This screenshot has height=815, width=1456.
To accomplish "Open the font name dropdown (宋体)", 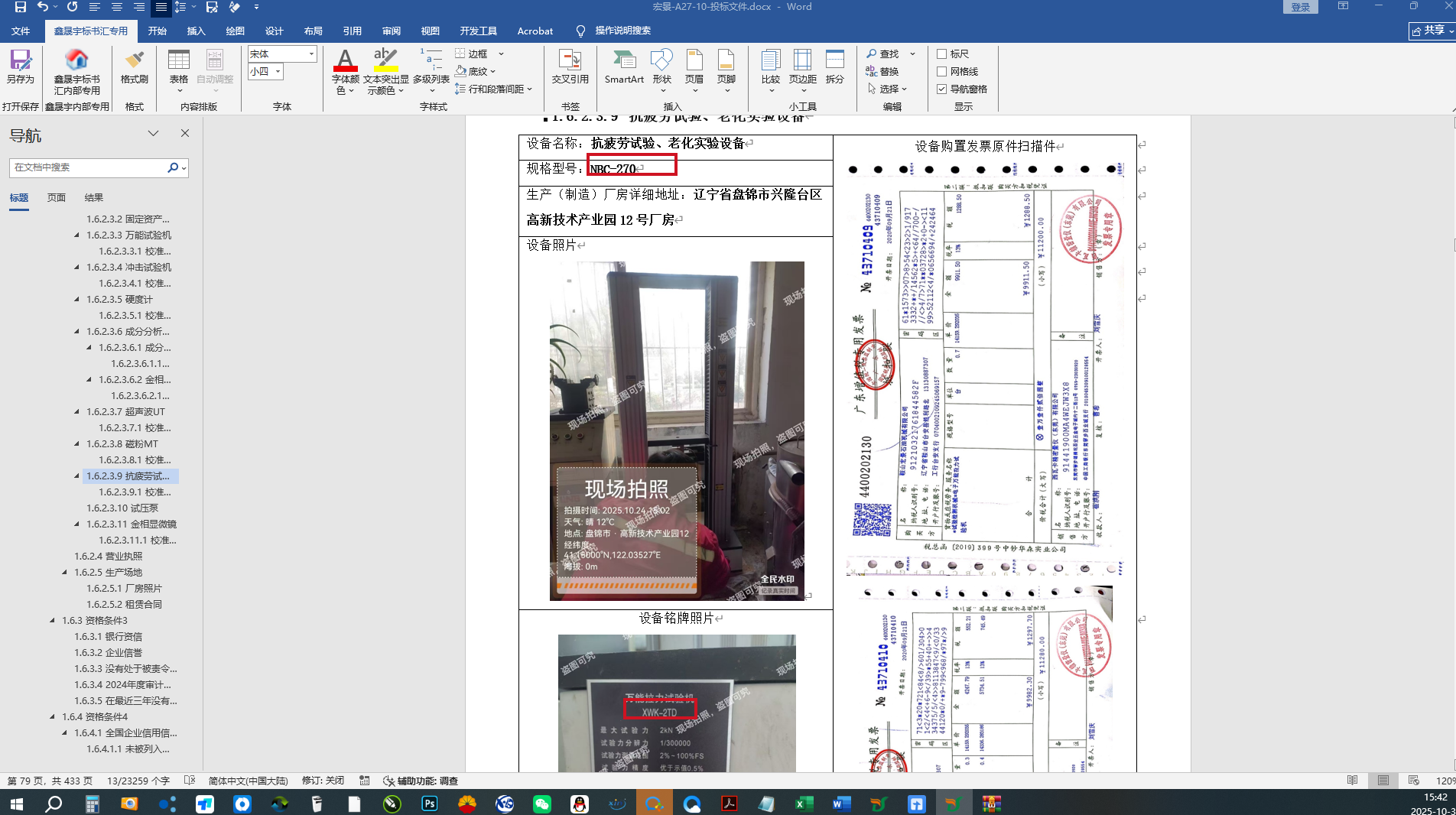I will click(311, 54).
